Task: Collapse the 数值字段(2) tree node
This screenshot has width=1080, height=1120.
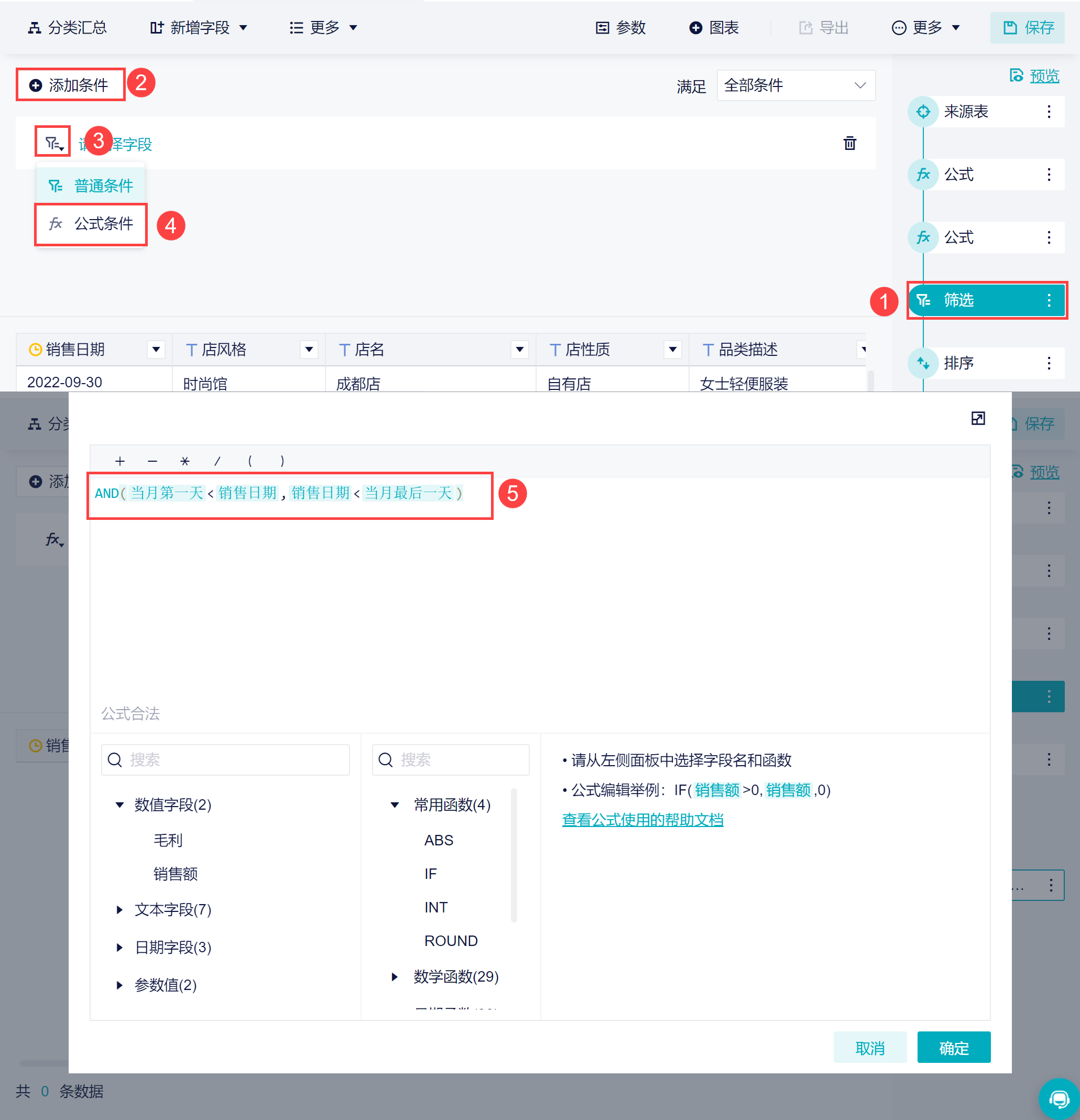Action: (x=119, y=804)
